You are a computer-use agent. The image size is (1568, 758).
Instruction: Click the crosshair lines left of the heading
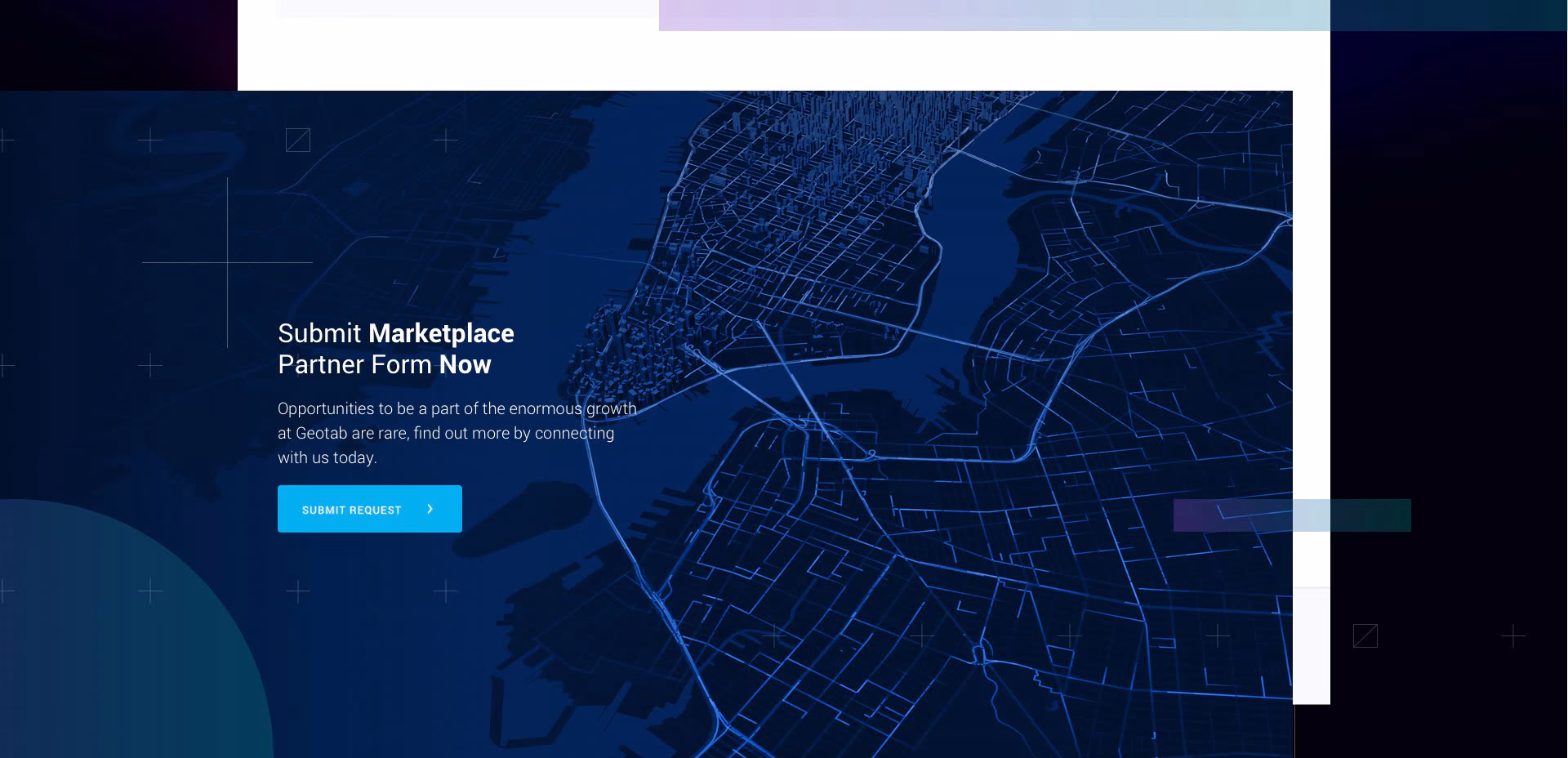[x=226, y=263]
